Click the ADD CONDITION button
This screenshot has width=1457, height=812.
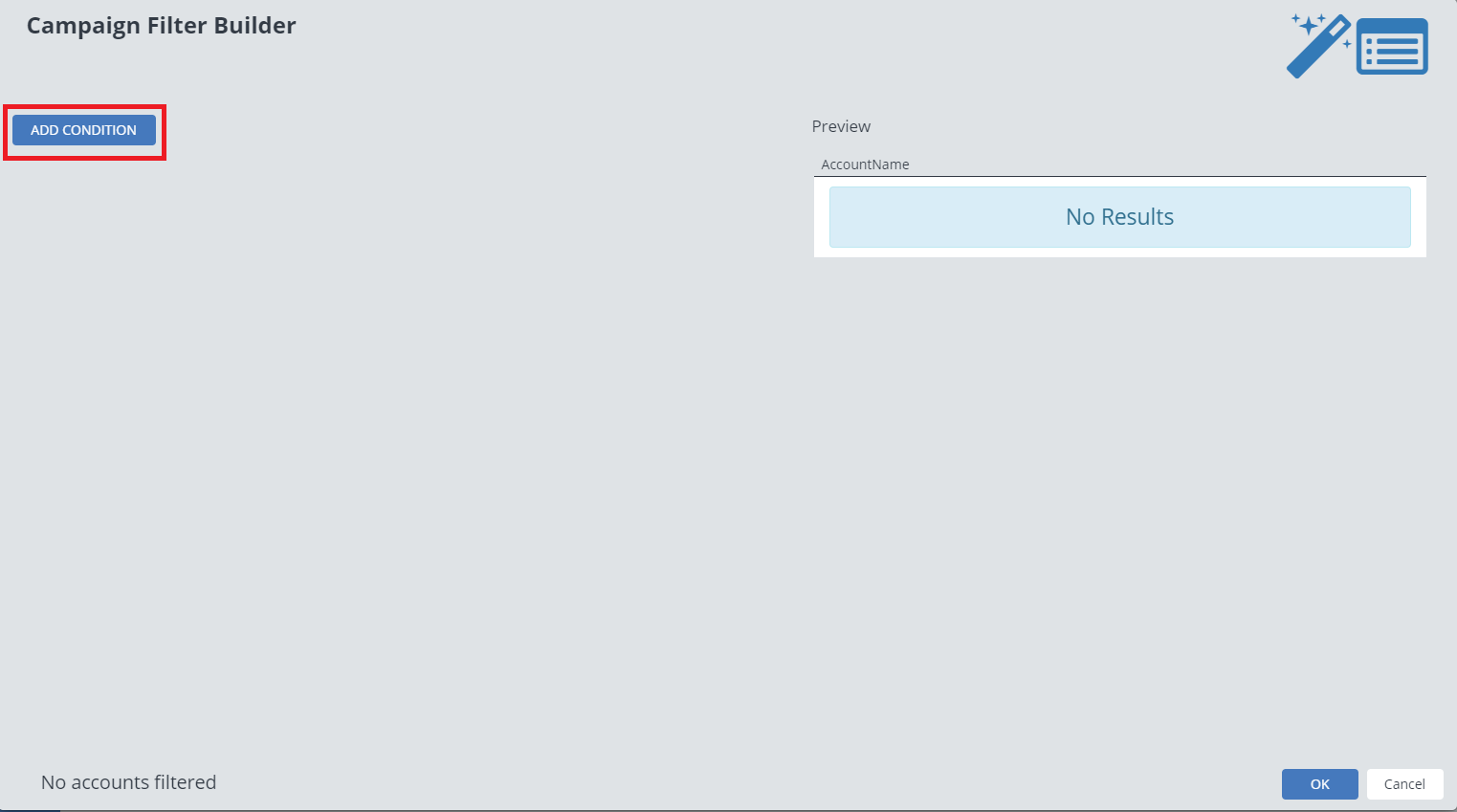[x=84, y=130]
